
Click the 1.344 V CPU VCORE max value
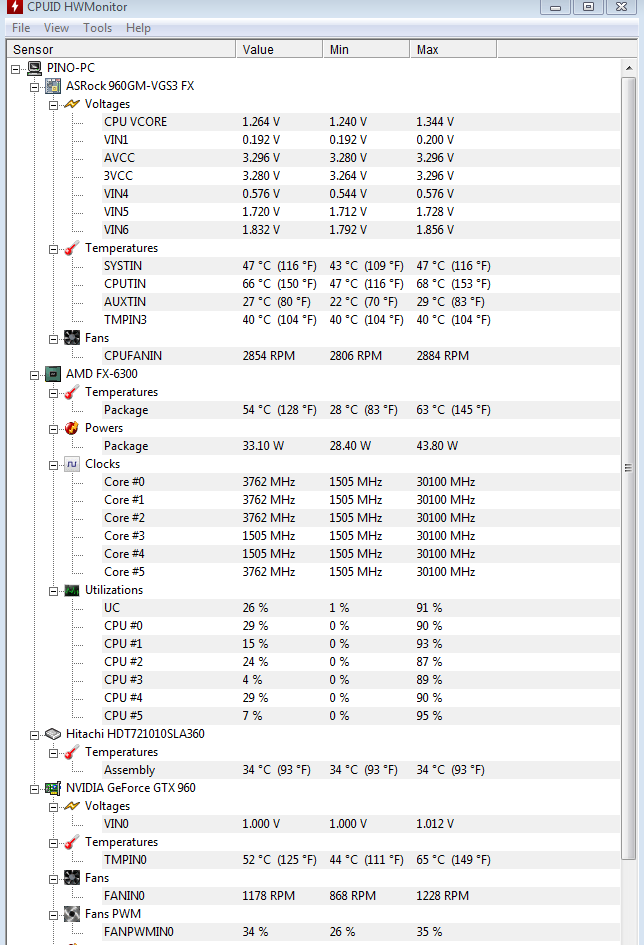tap(435, 122)
